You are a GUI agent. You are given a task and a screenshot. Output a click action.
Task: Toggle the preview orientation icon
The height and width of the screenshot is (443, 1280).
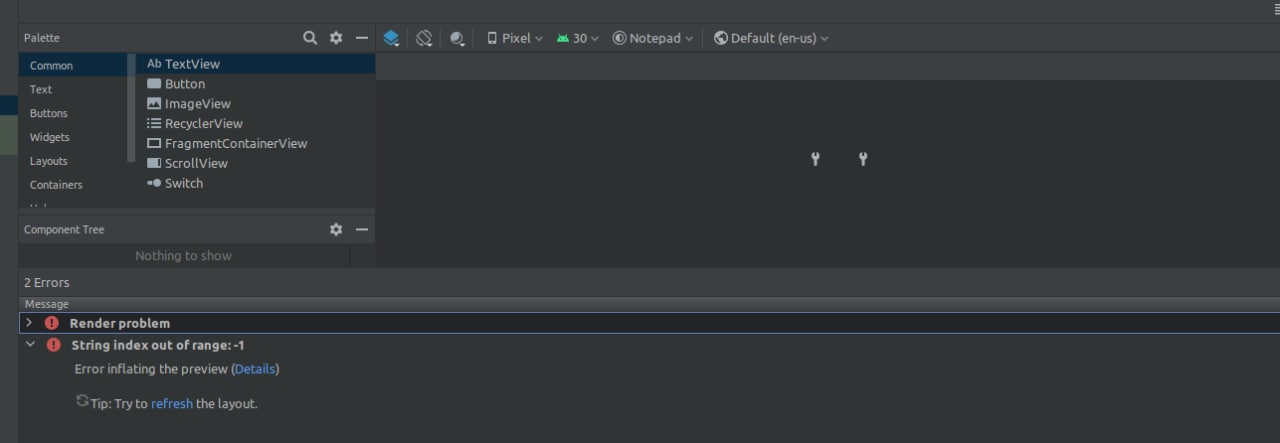(x=424, y=38)
